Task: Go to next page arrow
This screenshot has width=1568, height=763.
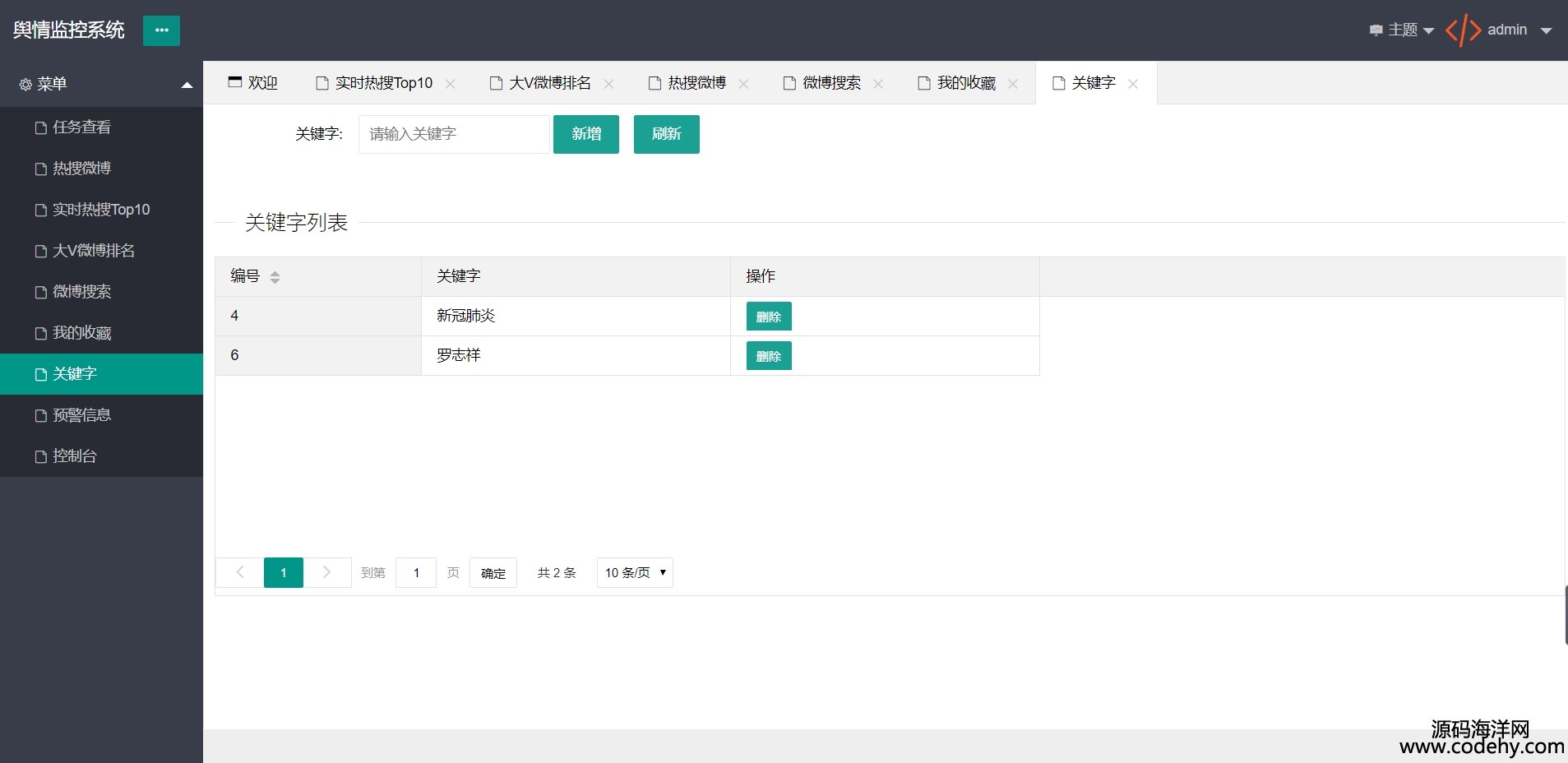Action: pyautogui.click(x=326, y=572)
